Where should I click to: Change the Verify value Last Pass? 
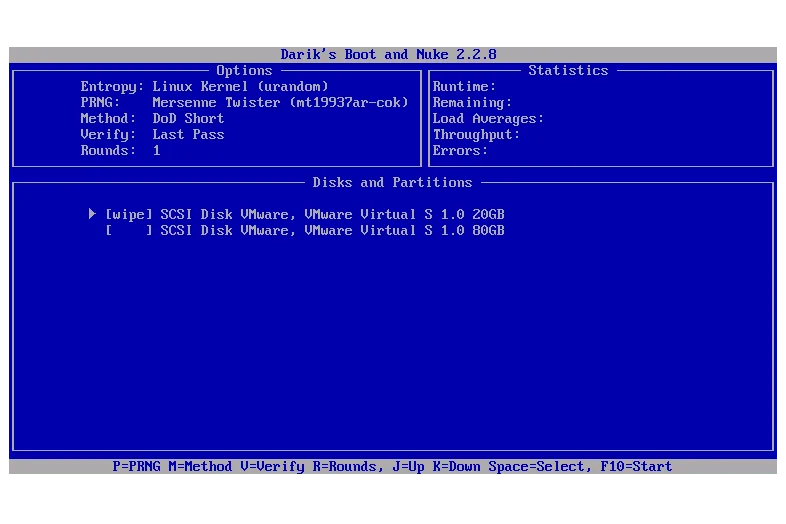point(188,134)
